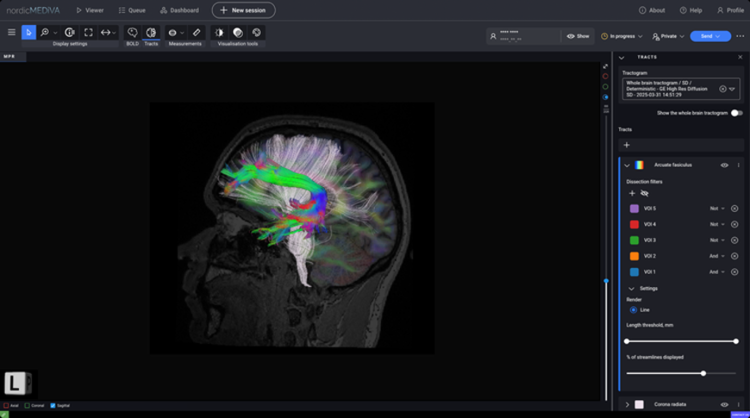Click the zoom magnifier tool
750x418 pixels.
[x=46, y=33]
